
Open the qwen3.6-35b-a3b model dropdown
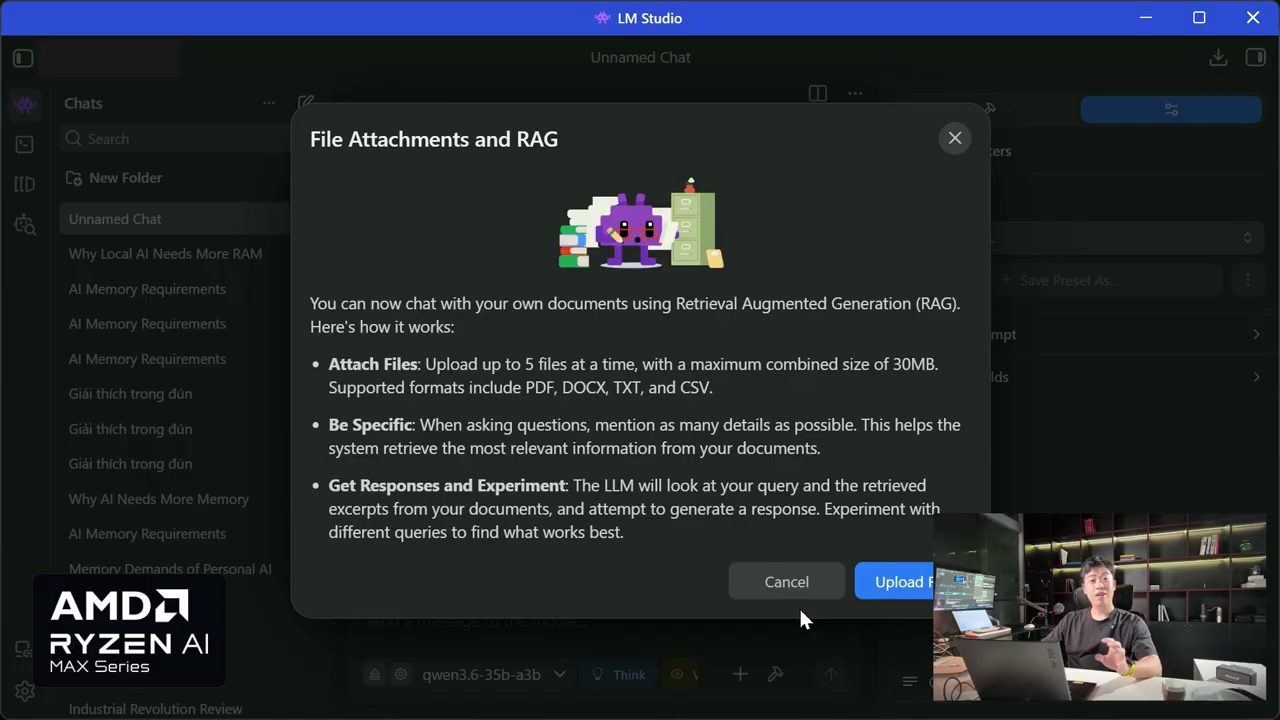click(x=494, y=675)
